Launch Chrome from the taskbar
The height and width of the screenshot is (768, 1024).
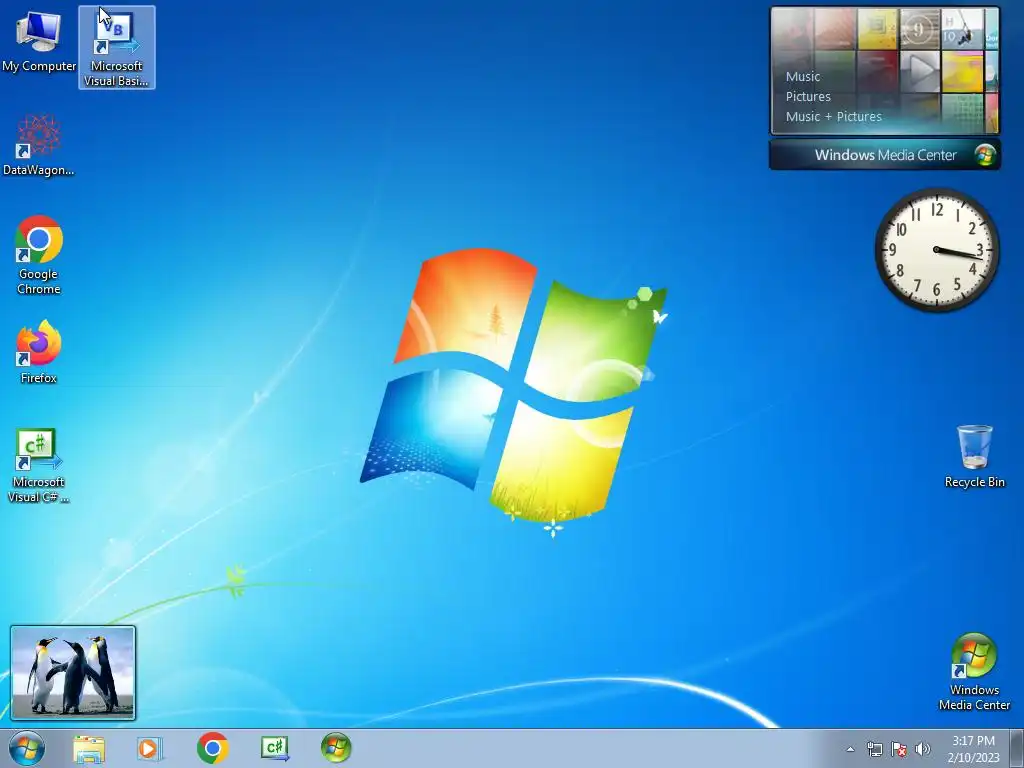[x=212, y=748]
